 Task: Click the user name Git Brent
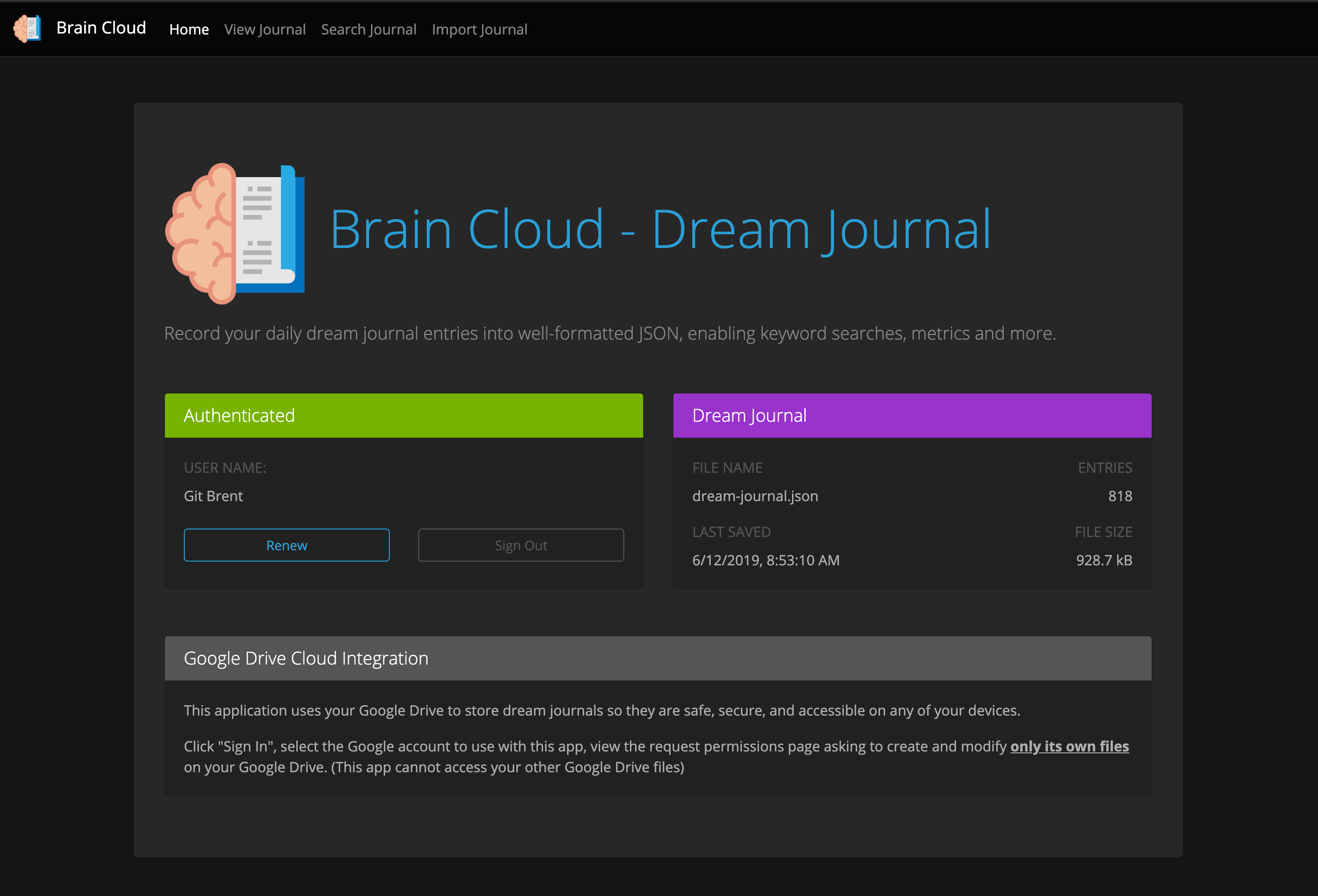point(213,495)
